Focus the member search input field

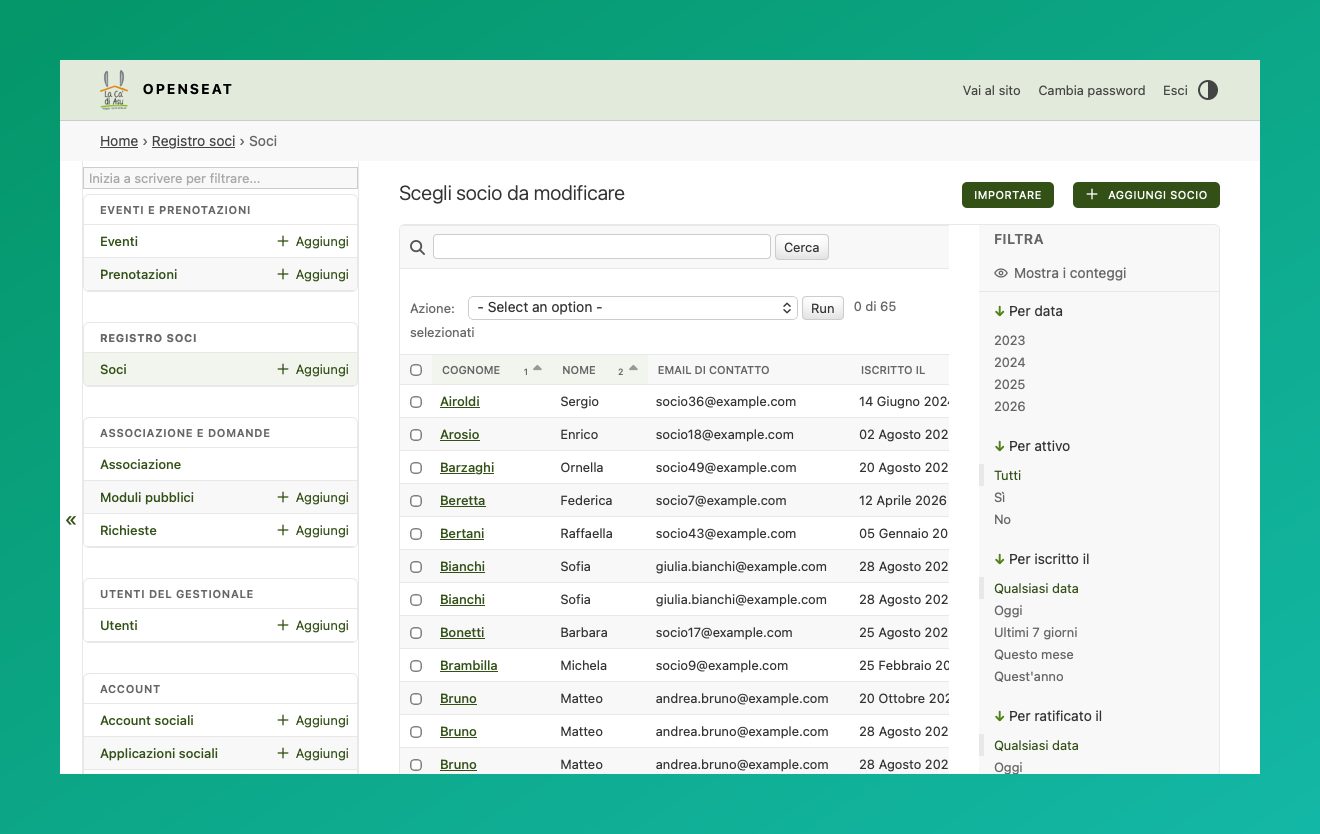602,247
